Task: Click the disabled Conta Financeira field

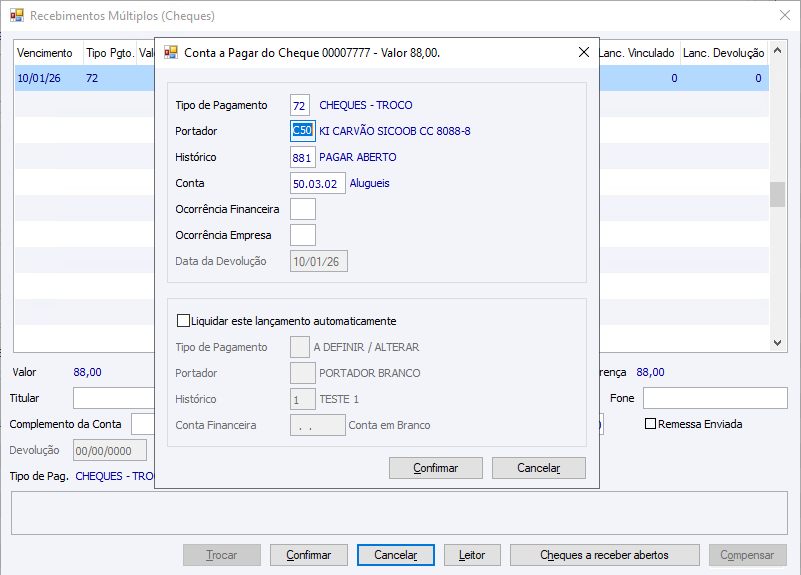Action: coord(318,425)
